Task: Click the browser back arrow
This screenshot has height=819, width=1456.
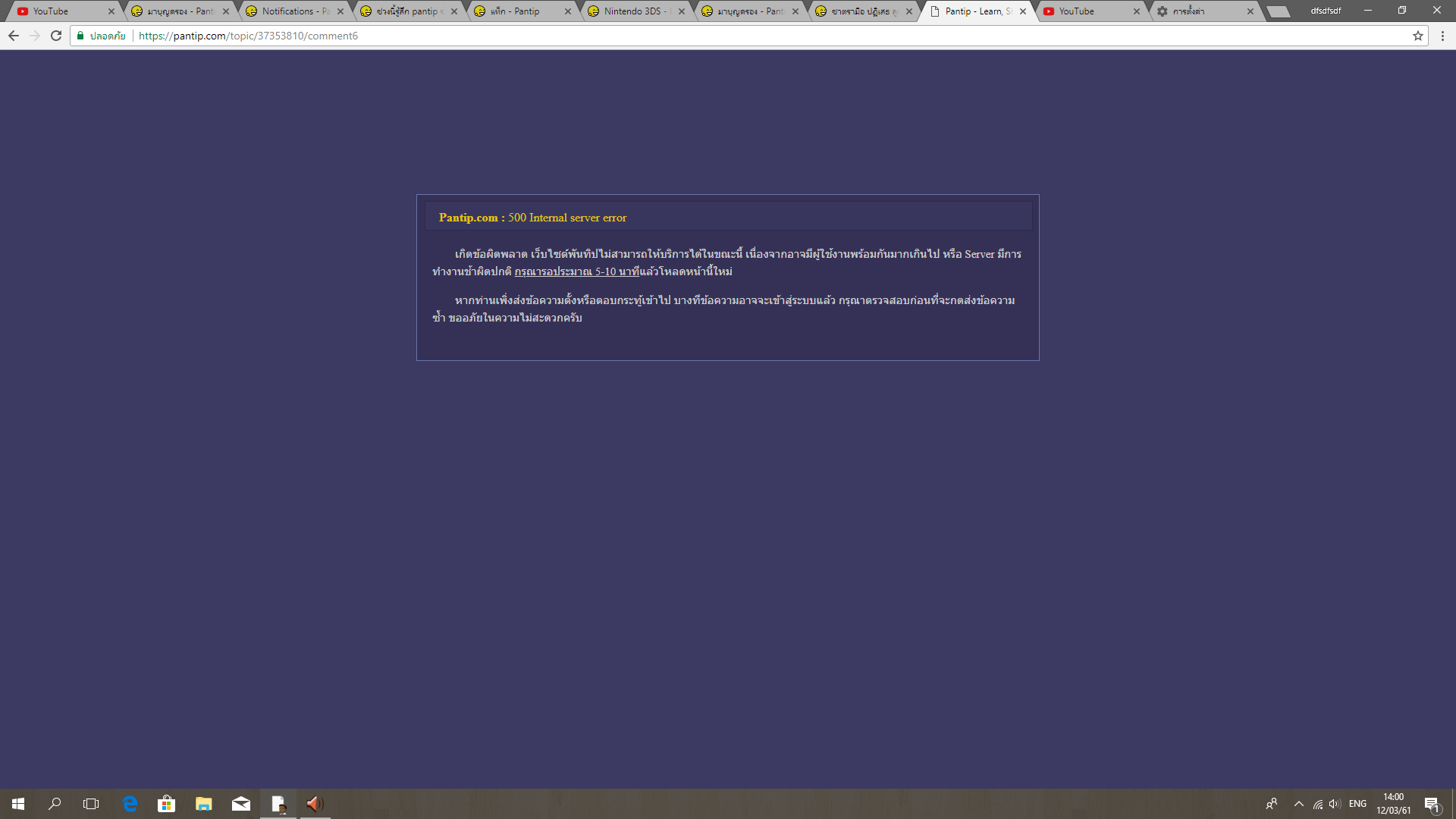Action: coord(14,36)
